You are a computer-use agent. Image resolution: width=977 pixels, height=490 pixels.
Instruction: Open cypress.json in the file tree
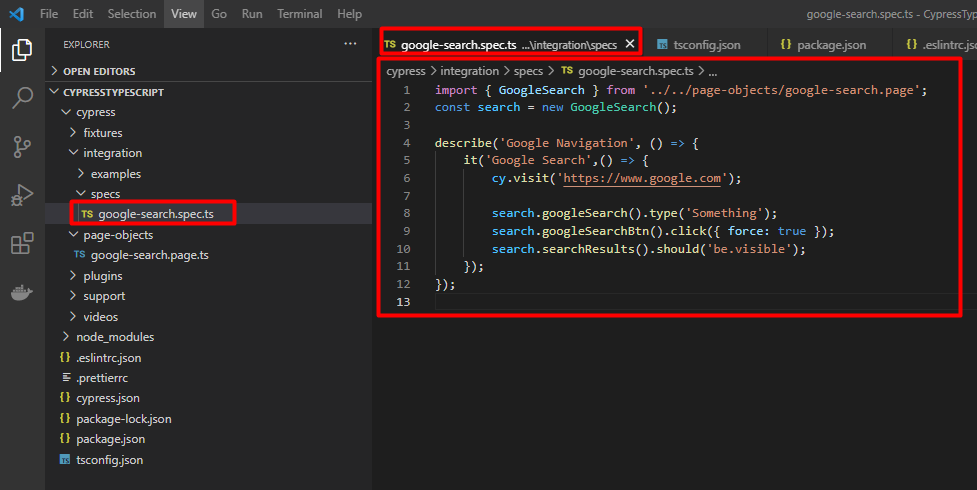pos(107,398)
